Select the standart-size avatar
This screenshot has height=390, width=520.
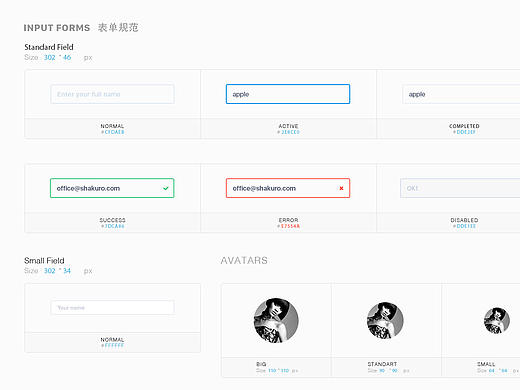point(385,320)
